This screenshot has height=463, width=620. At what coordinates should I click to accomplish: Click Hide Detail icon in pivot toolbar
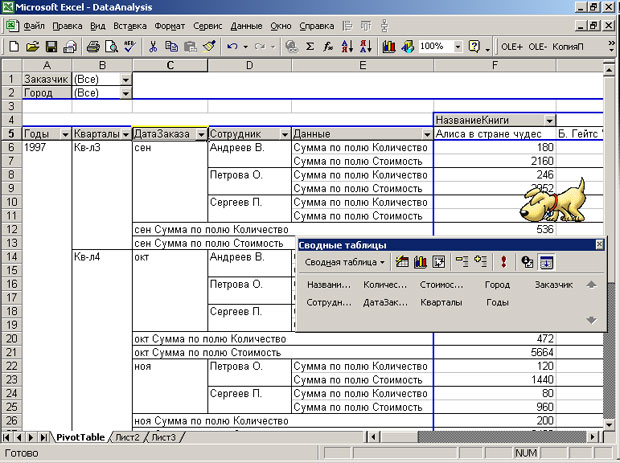coord(461,262)
